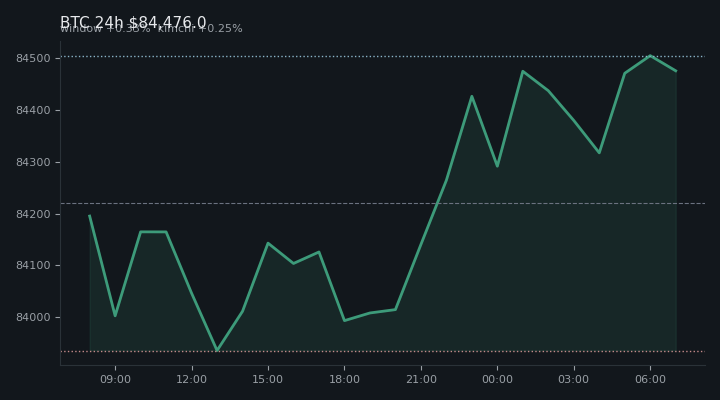
Task: Click the 00:00 time axis label
Action: (x=497, y=379)
